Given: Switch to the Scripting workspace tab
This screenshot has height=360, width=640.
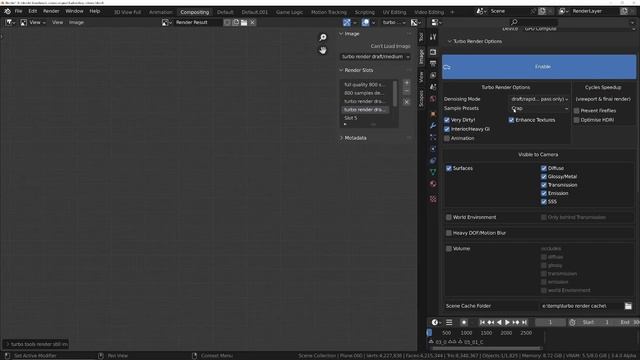Looking at the screenshot, I should point(364,12).
